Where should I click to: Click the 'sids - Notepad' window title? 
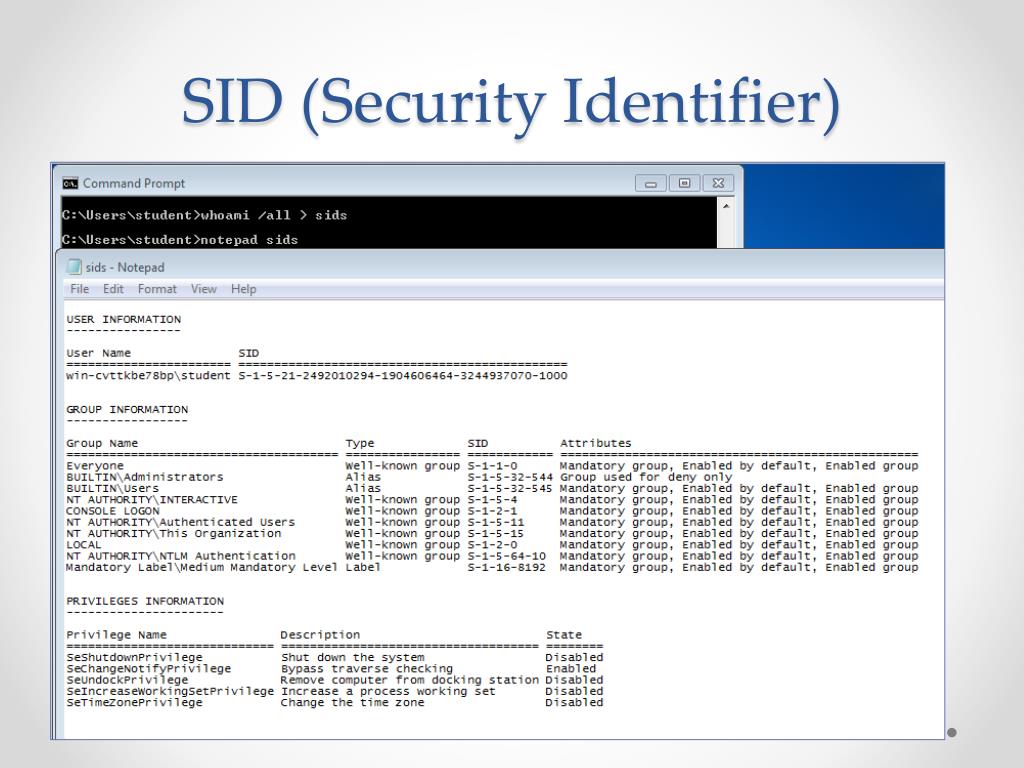(x=125, y=267)
